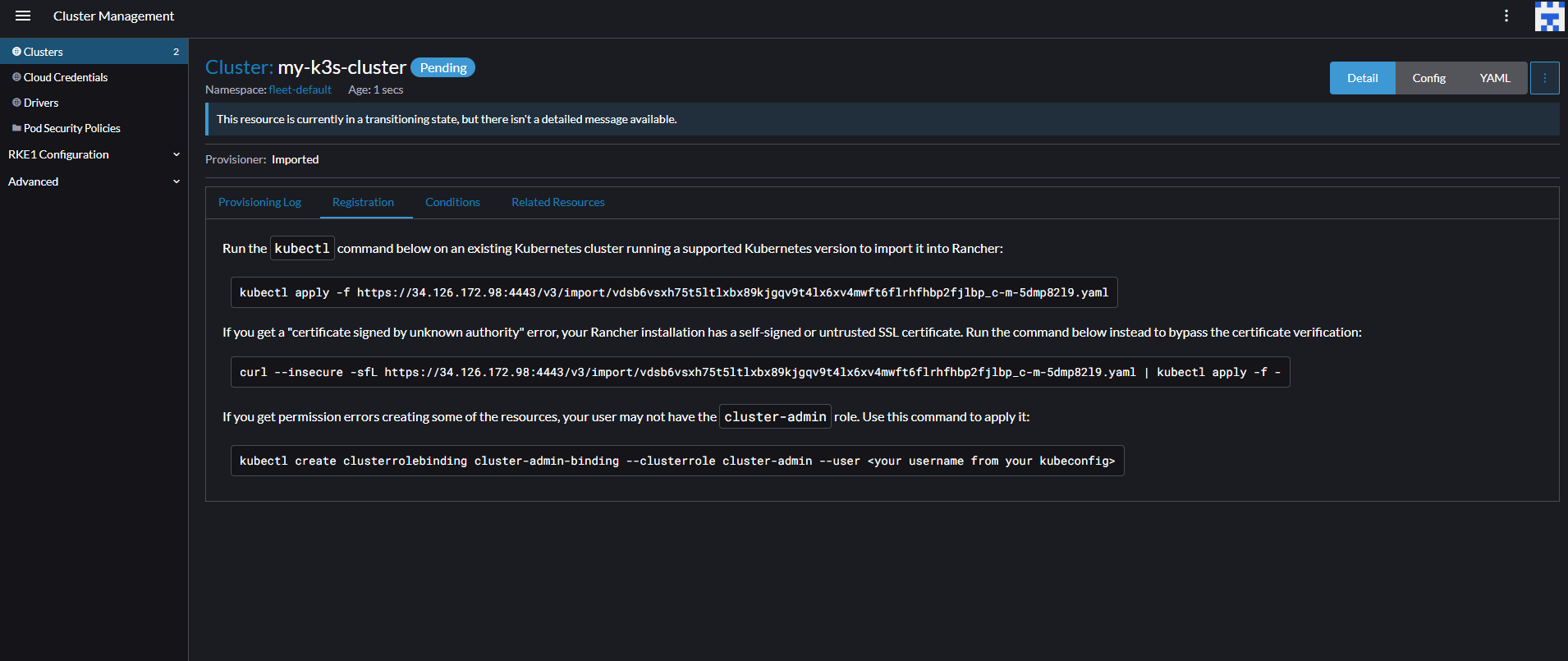Click the Clusters count badge '2'
This screenshot has height=661, width=1568.
pyautogui.click(x=176, y=52)
